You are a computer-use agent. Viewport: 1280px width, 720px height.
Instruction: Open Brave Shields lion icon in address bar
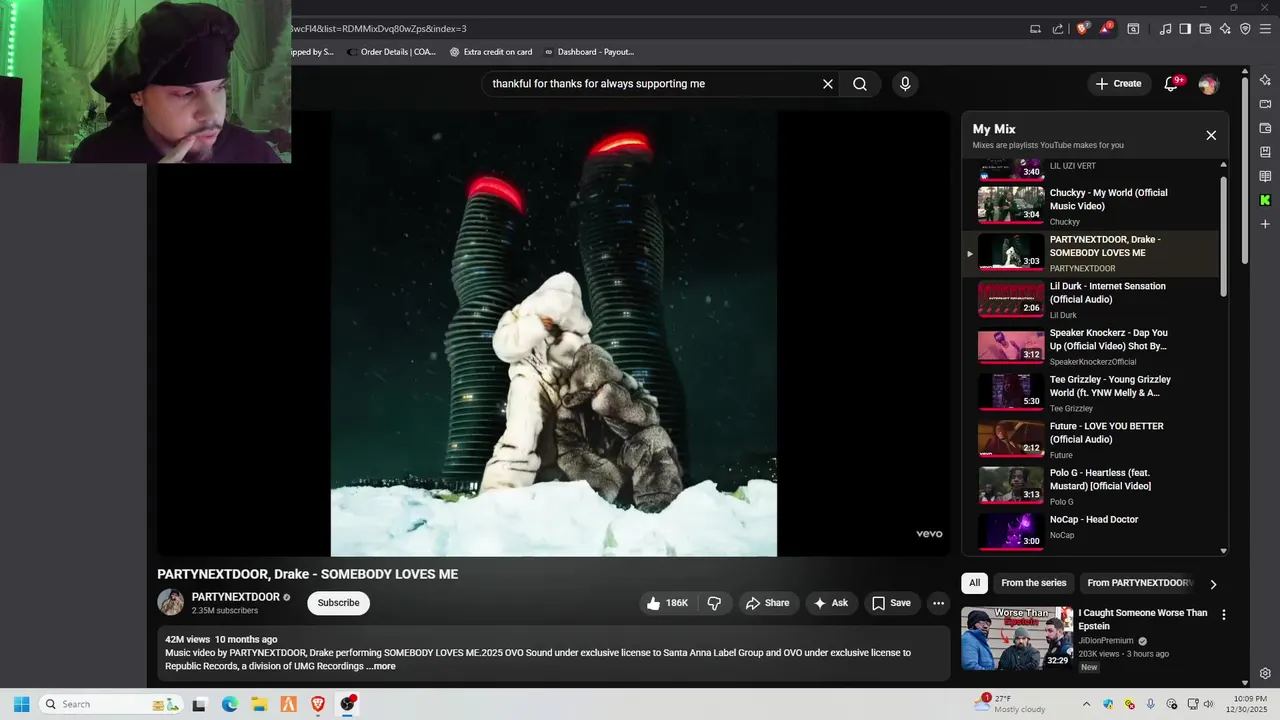point(1082,29)
